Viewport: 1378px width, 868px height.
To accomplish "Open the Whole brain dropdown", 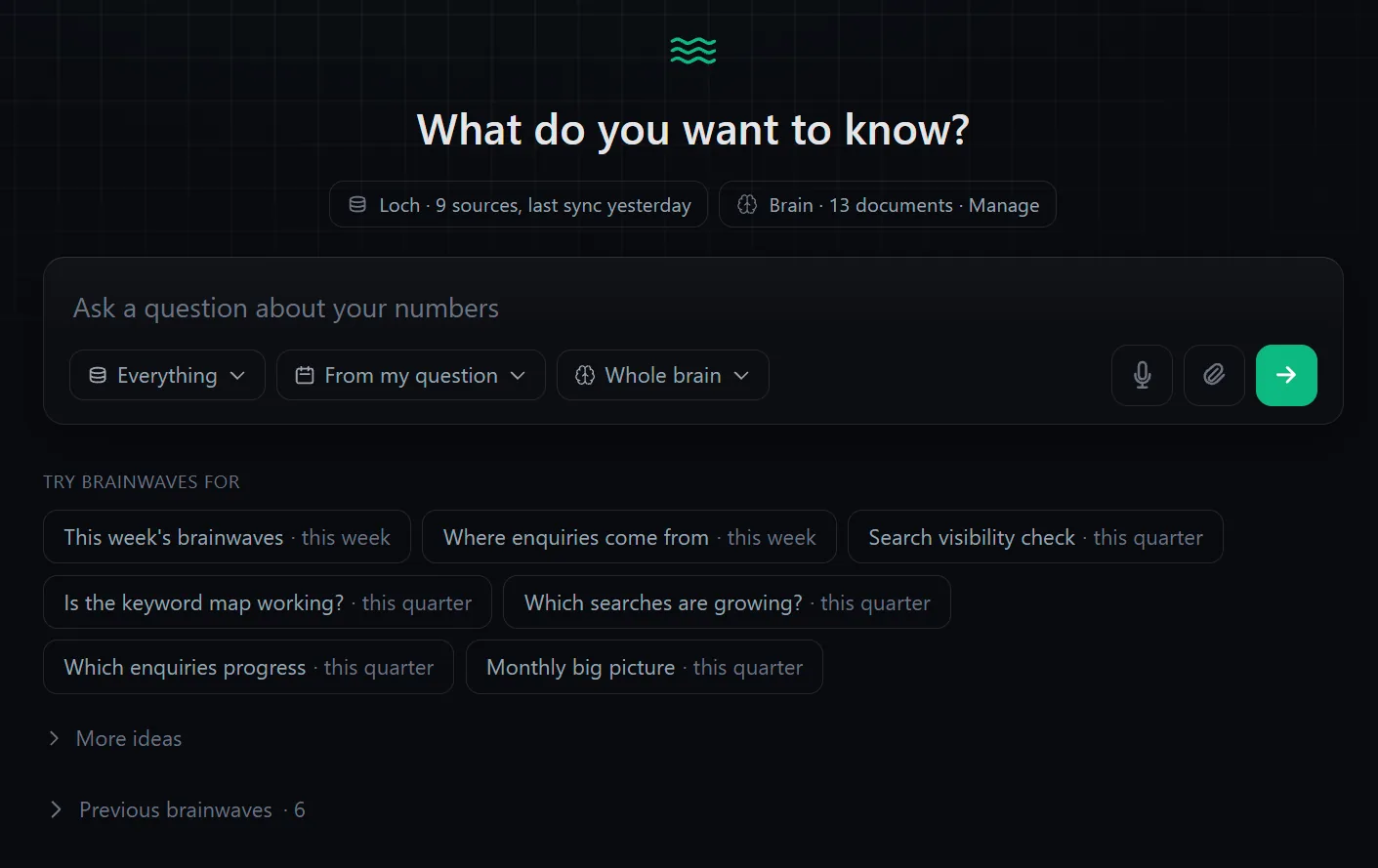I will [663, 375].
